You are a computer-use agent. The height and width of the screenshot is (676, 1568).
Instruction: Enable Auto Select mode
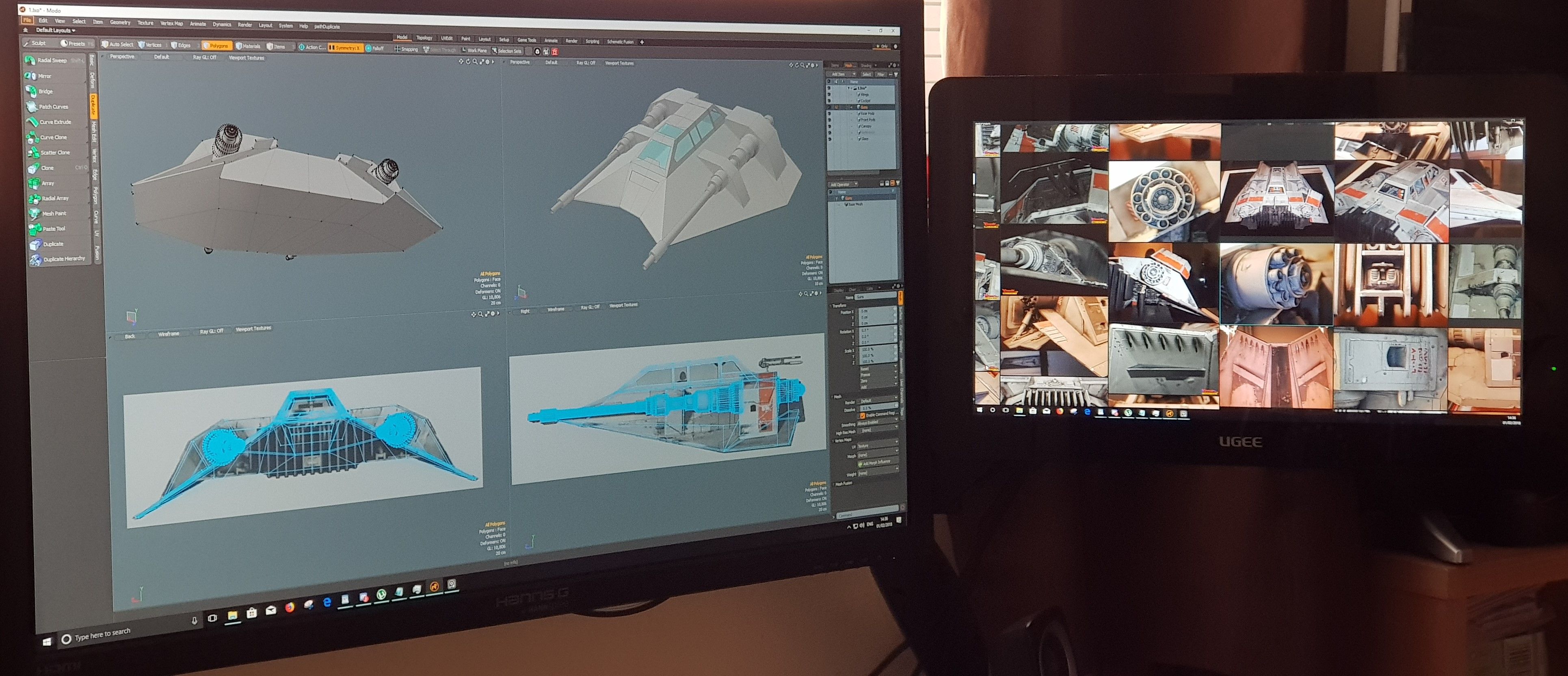[x=117, y=44]
